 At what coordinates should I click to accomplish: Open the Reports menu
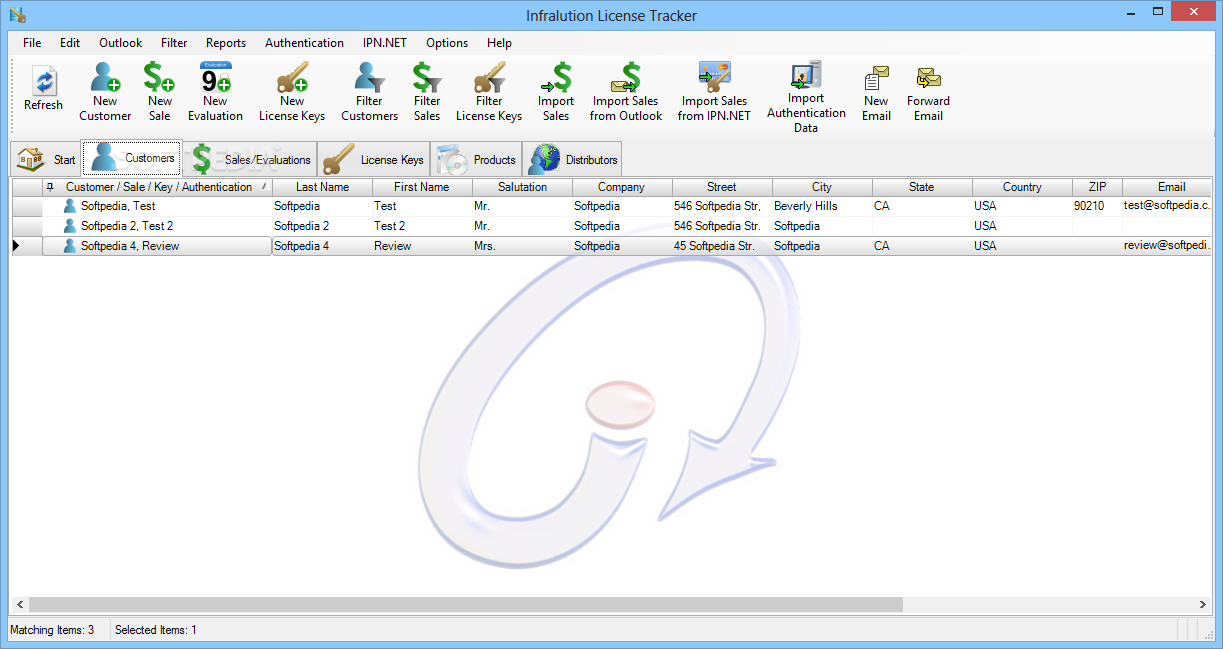(226, 43)
